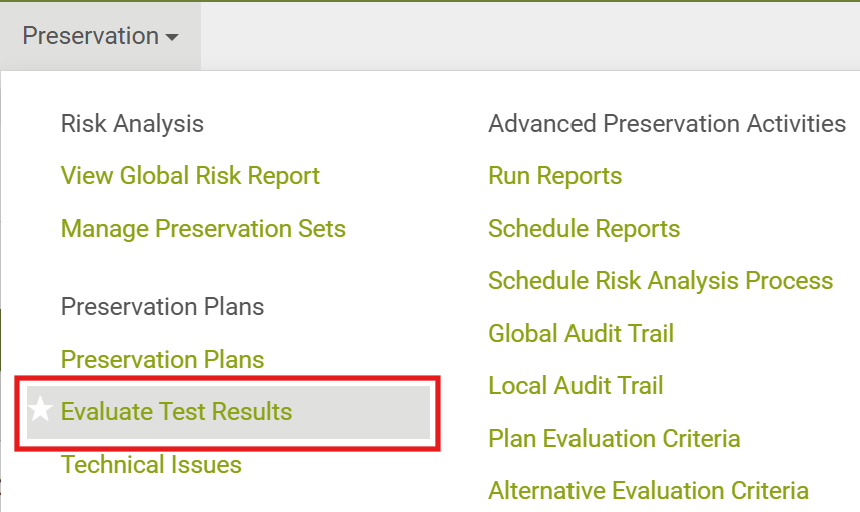Click the Advanced Preservation Activities heading

click(667, 124)
